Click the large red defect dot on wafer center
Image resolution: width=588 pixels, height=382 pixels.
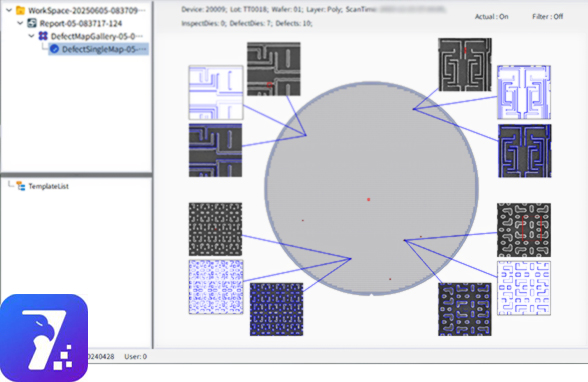[x=369, y=199]
